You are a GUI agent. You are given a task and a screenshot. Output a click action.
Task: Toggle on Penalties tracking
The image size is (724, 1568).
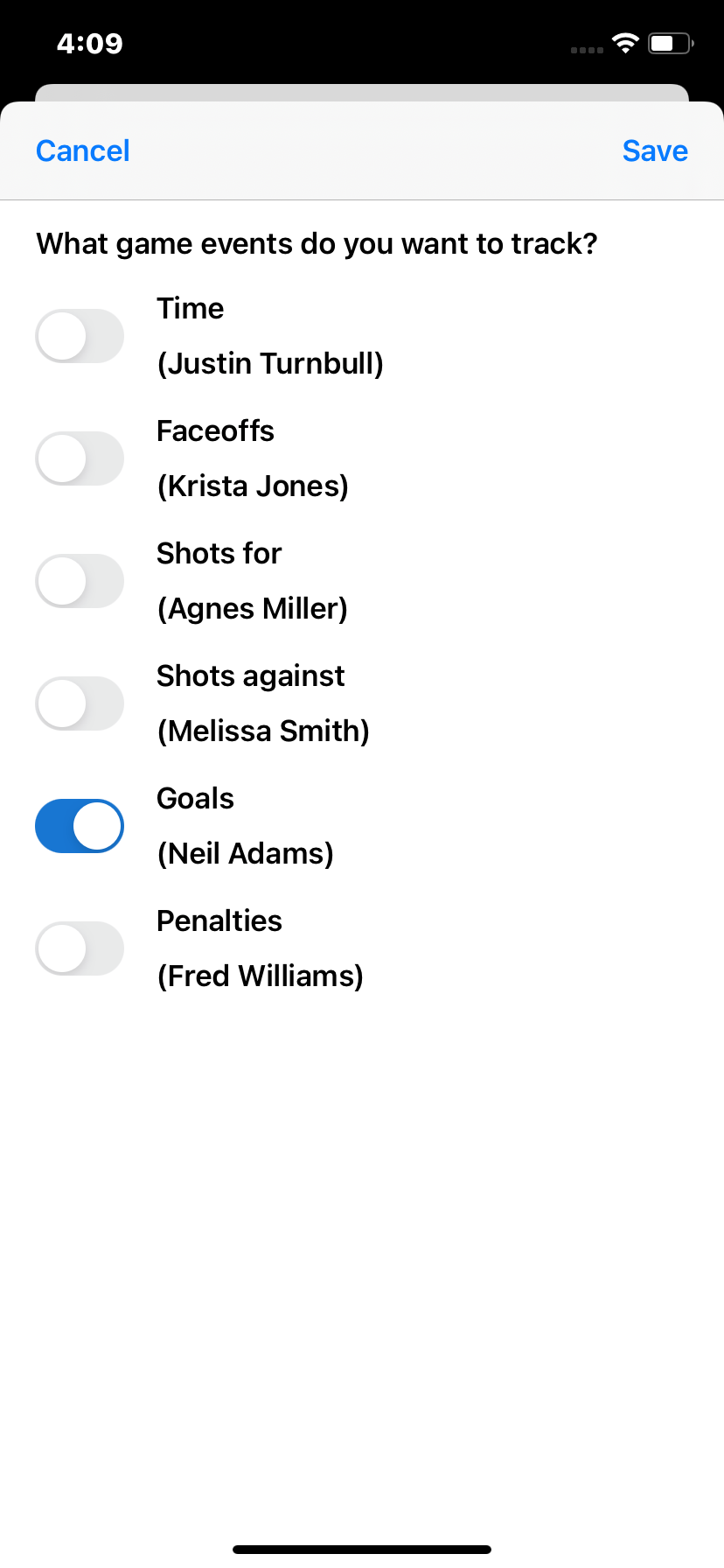[x=80, y=948]
